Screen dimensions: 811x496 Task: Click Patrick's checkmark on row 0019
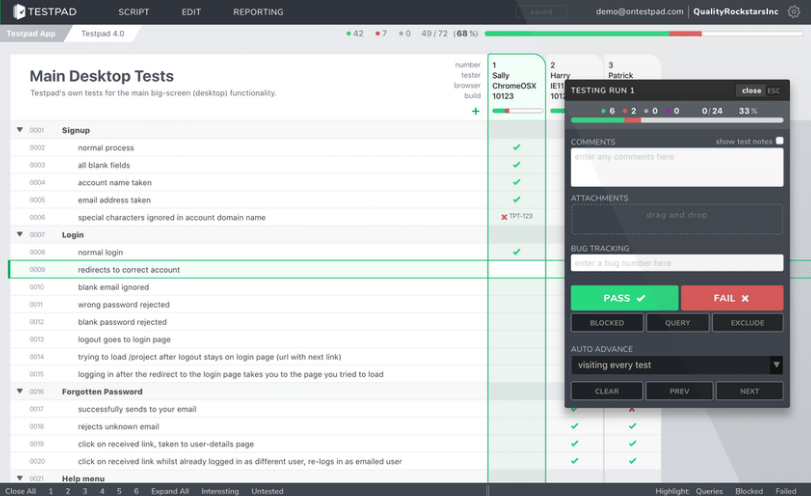point(632,444)
